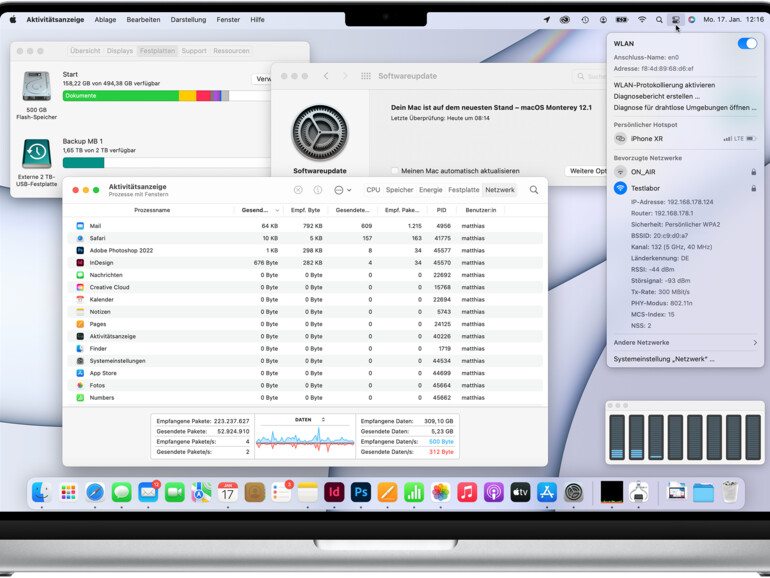Image resolution: width=770 pixels, height=578 pixels.
Task: Select the Testlabor network
Action: (685, 188)
